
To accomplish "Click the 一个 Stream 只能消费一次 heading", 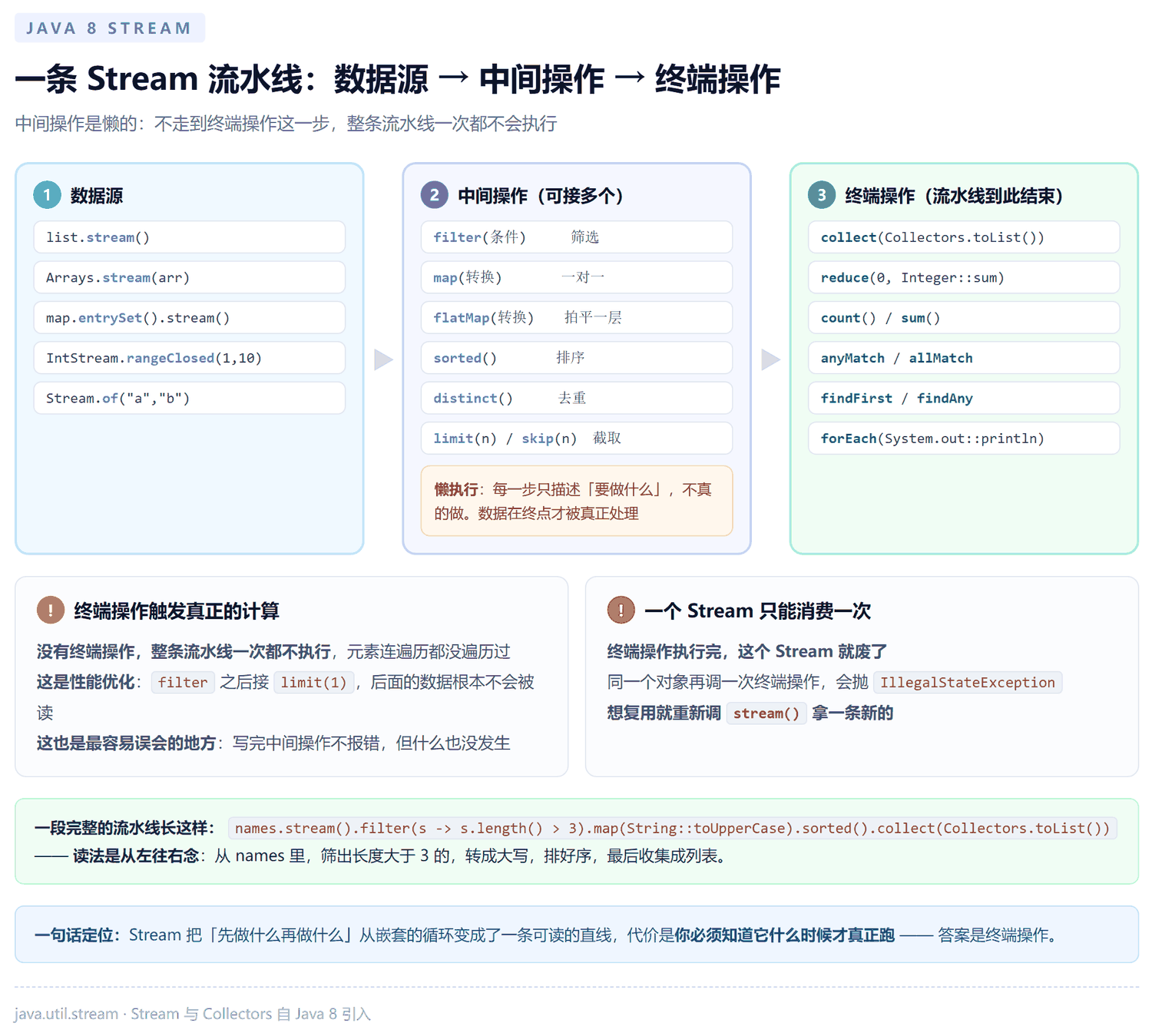I will click(x=757, y=611).
